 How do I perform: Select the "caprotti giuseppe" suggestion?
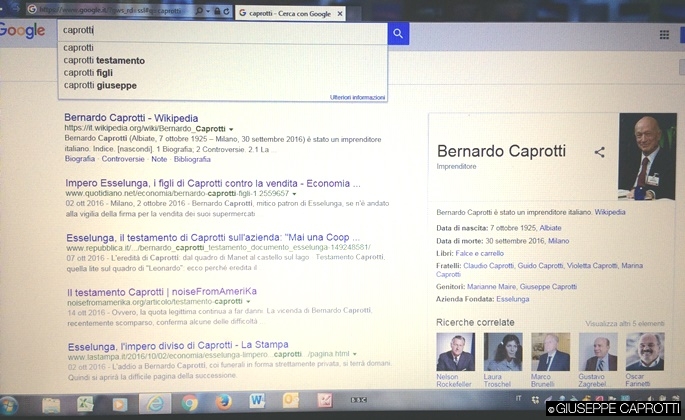[99, 85]
